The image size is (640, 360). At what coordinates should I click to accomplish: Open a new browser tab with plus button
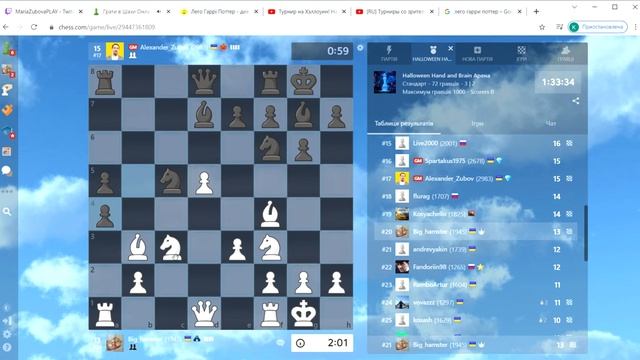536,11
